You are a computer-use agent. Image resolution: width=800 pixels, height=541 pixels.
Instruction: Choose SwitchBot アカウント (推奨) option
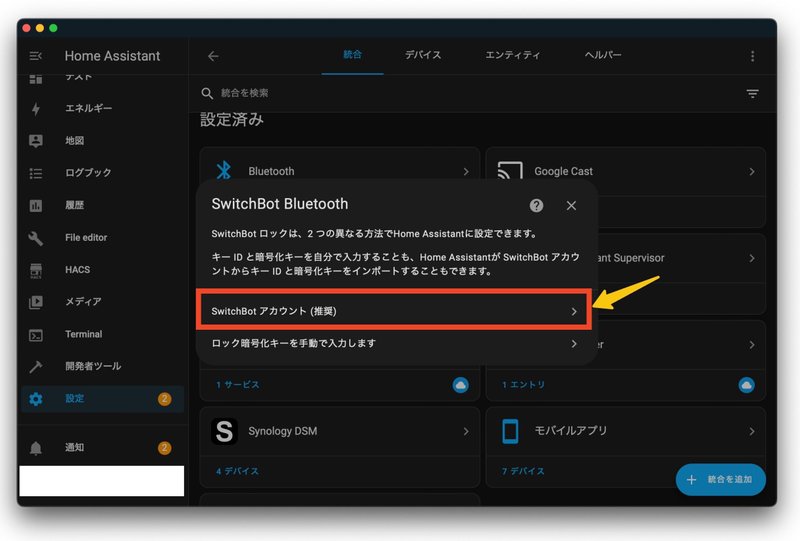point(394,311)
